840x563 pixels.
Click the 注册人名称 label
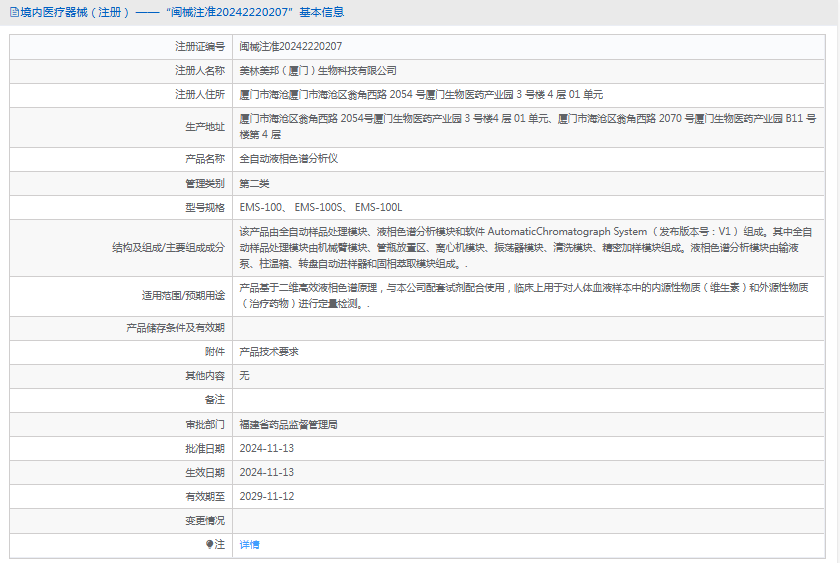click(200, 71)
